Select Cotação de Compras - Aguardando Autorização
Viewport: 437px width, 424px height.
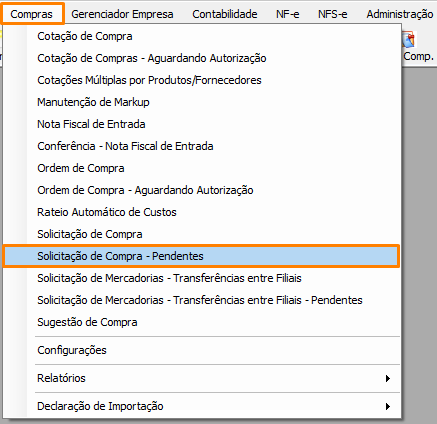point(201,58)
